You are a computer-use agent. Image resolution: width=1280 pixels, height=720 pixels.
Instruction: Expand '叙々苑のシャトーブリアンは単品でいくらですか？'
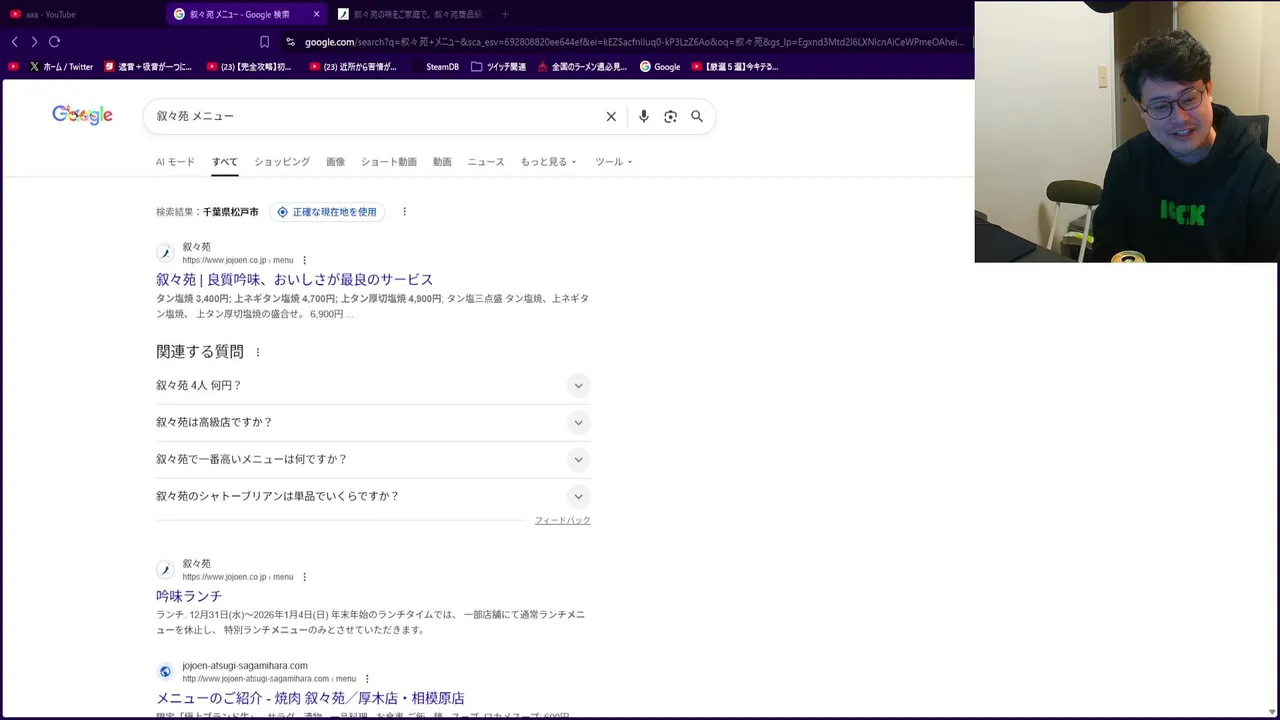coord(373,496)
